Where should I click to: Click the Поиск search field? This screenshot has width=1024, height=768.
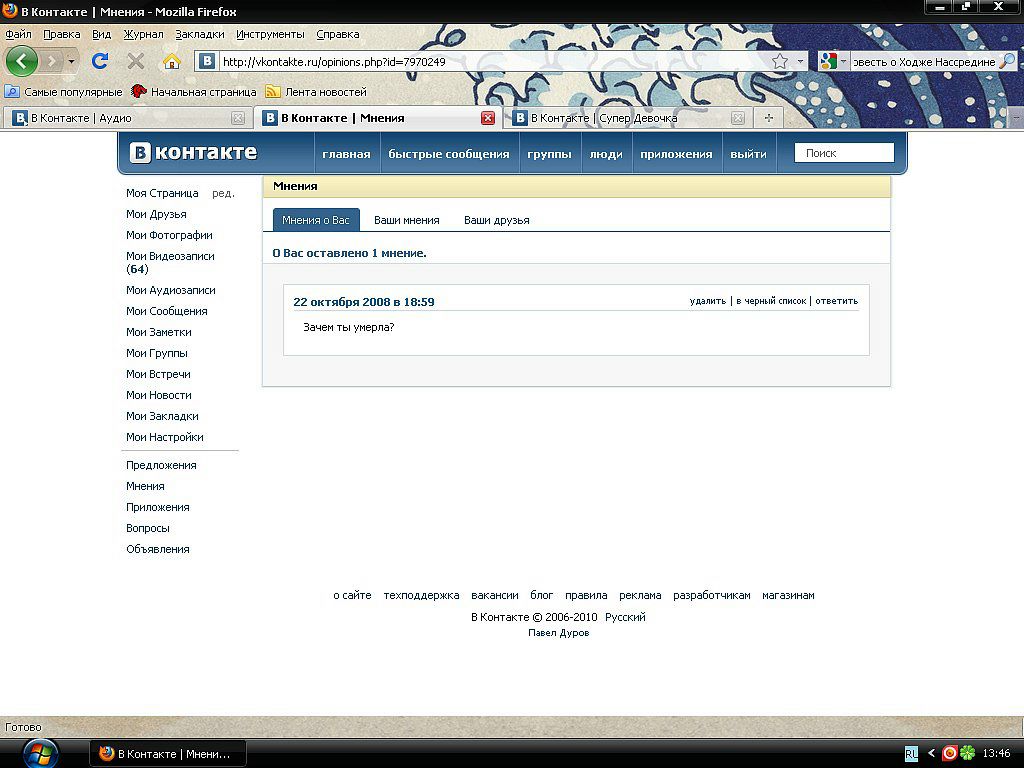click(844, 153)
